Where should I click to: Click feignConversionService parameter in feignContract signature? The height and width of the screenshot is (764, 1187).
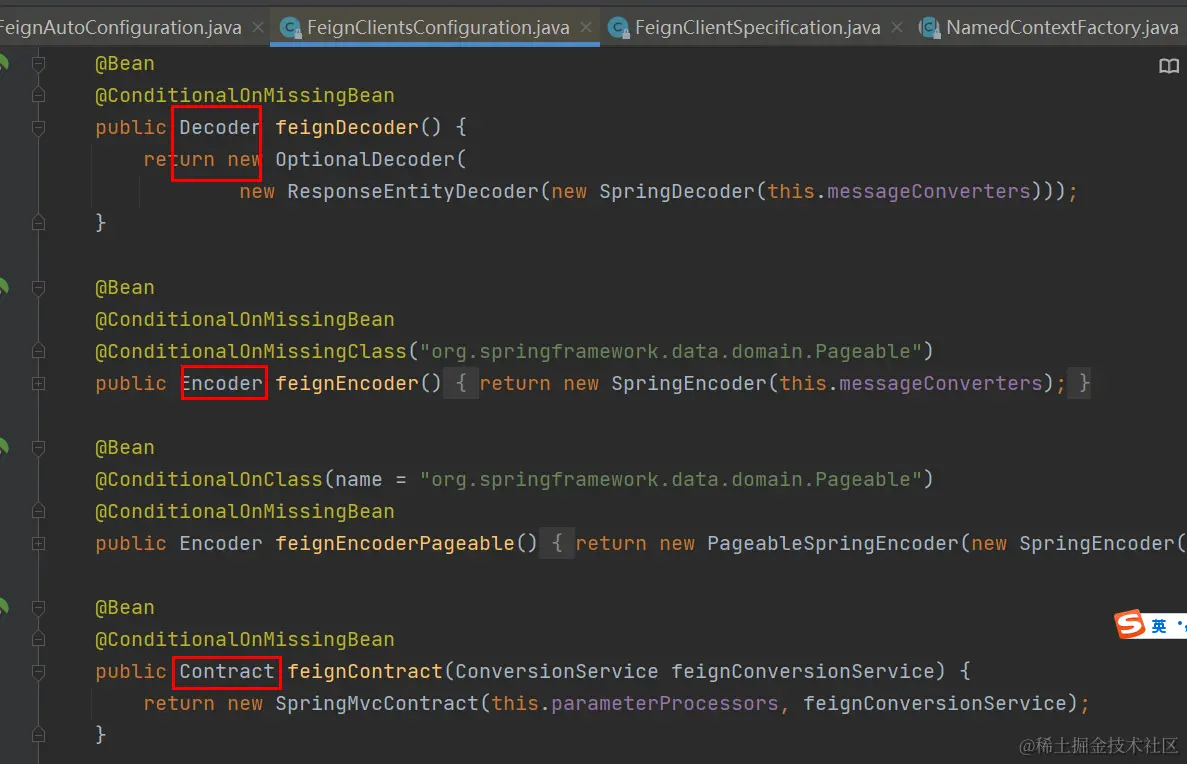coord(803,671)
